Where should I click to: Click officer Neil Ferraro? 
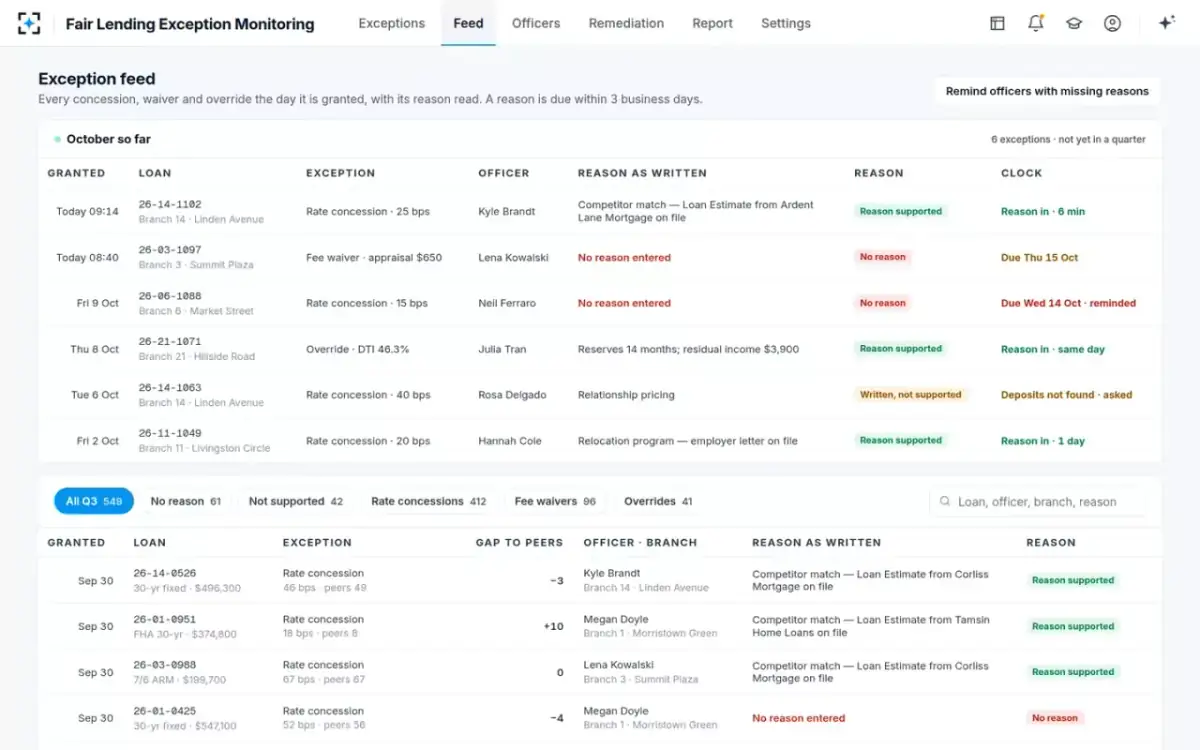coord(507,303)
